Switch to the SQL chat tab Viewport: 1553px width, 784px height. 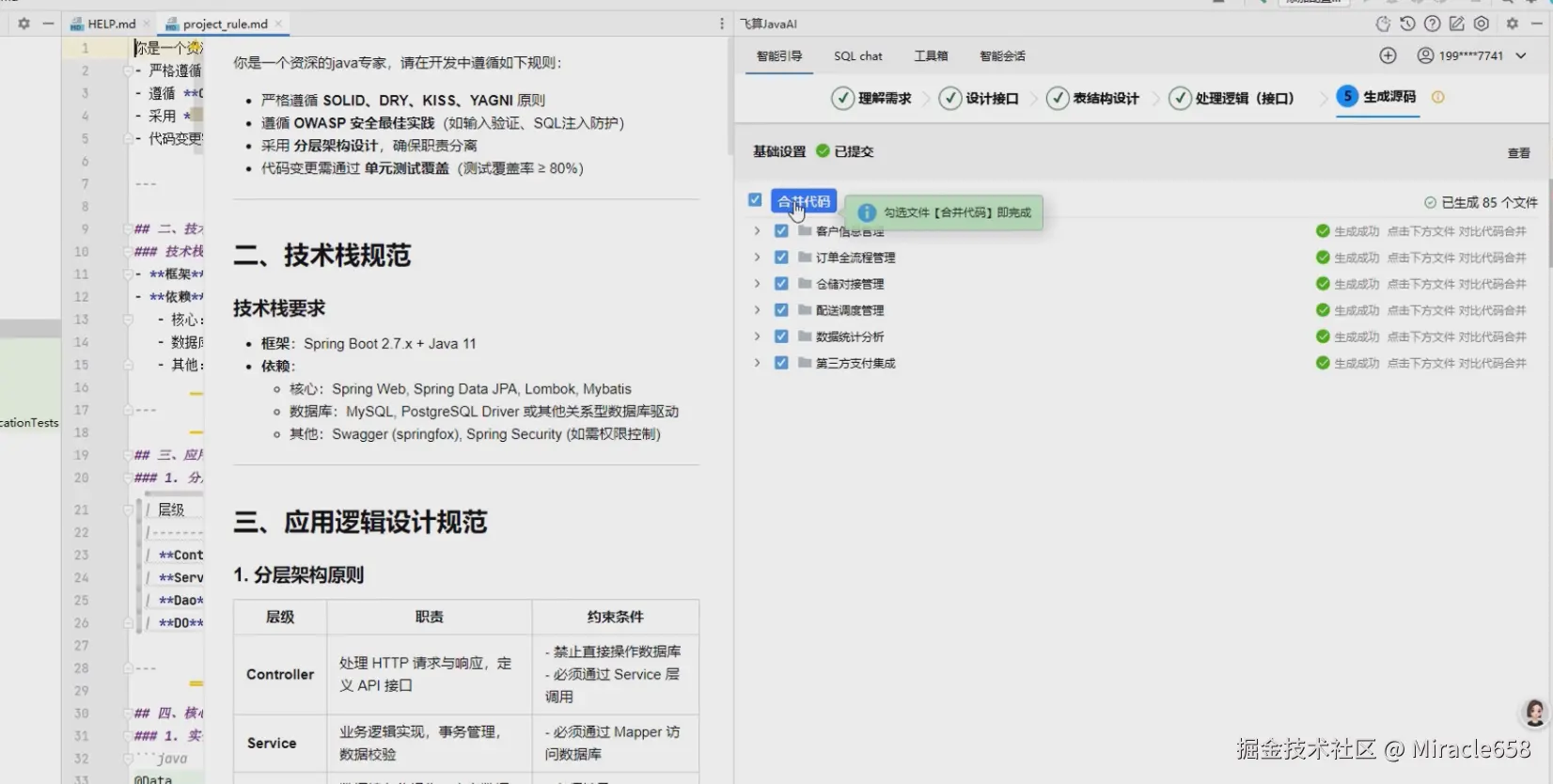click(858, 55)
